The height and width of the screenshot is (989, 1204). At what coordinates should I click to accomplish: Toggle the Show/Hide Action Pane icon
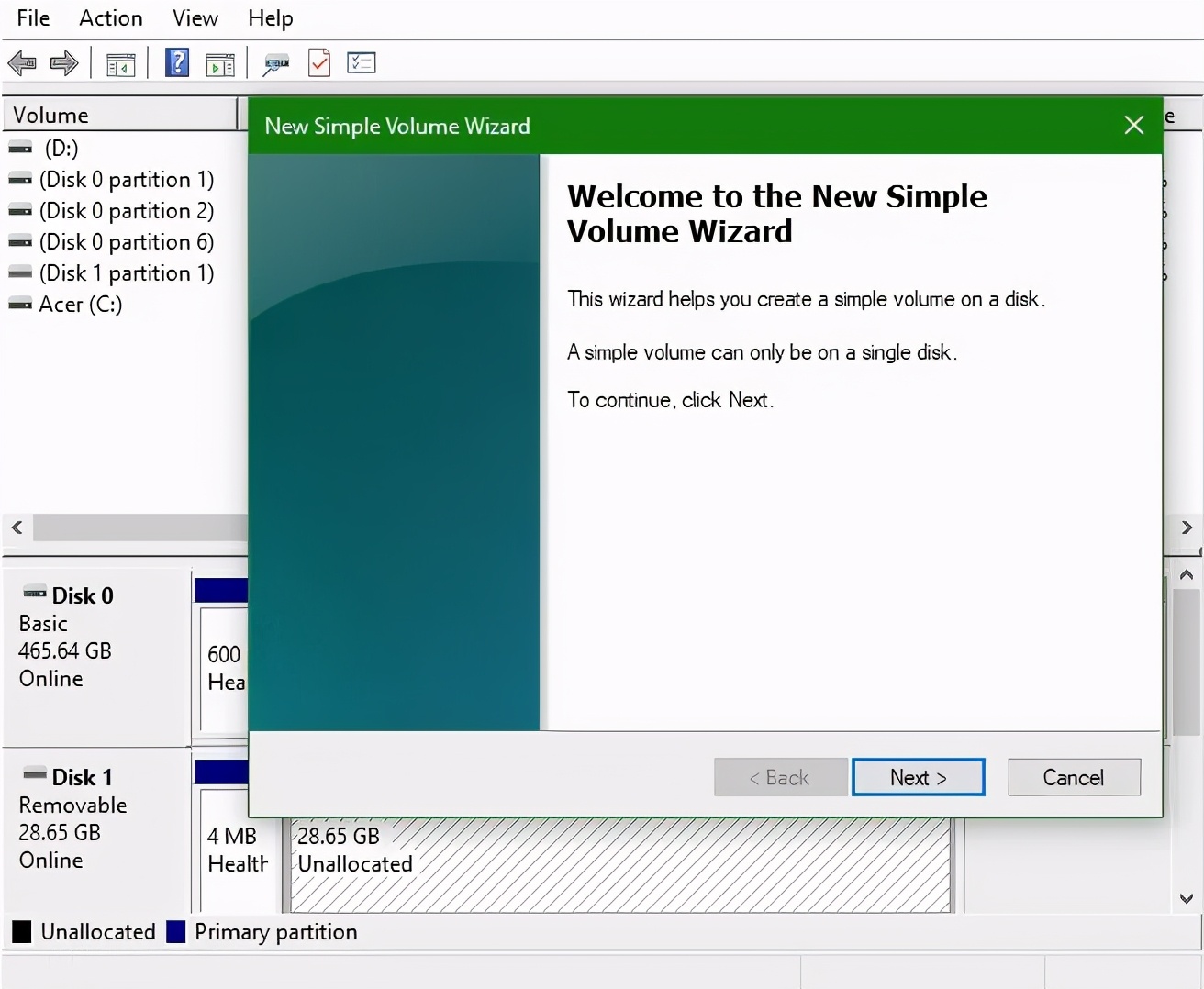click(220, 64)
